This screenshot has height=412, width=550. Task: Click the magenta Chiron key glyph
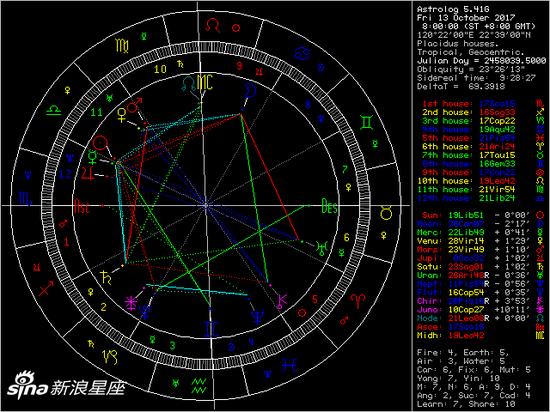click(281, 302)
